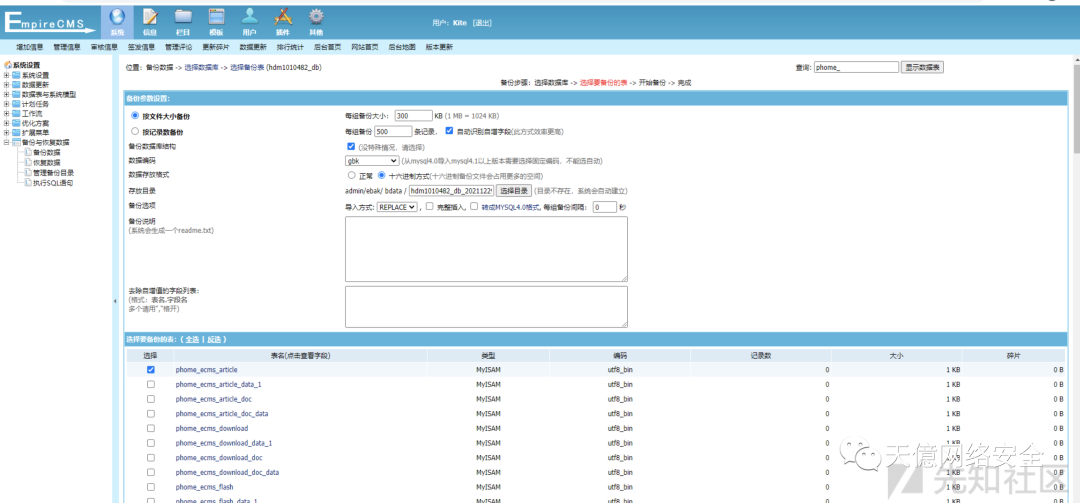Open the 模板 template icon section
This screenshot has height=503, width=1080.
click(x=216, y=21)
